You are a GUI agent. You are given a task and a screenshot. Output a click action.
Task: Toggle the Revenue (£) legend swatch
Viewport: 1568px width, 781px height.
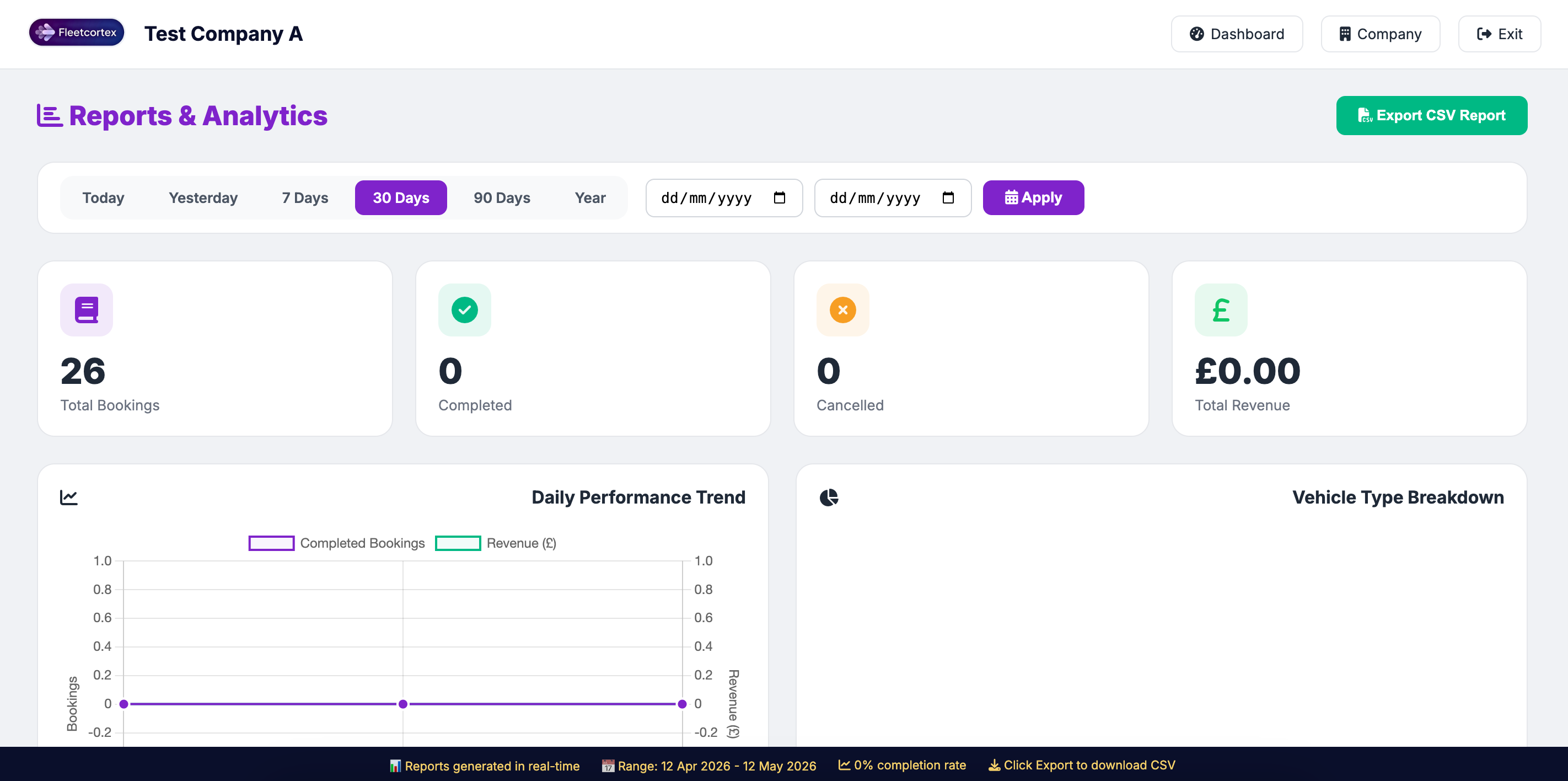coord(458,543)
